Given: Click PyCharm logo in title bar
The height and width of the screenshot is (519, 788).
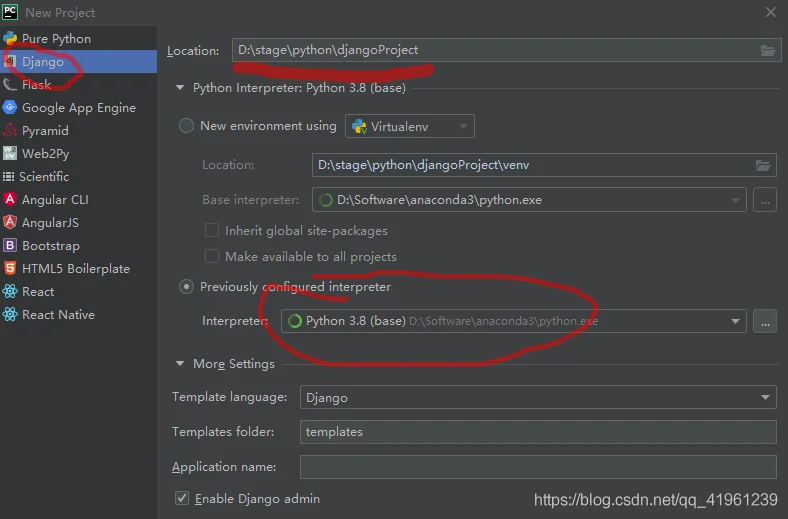Looking at the screenshot, I should point(10,12).
